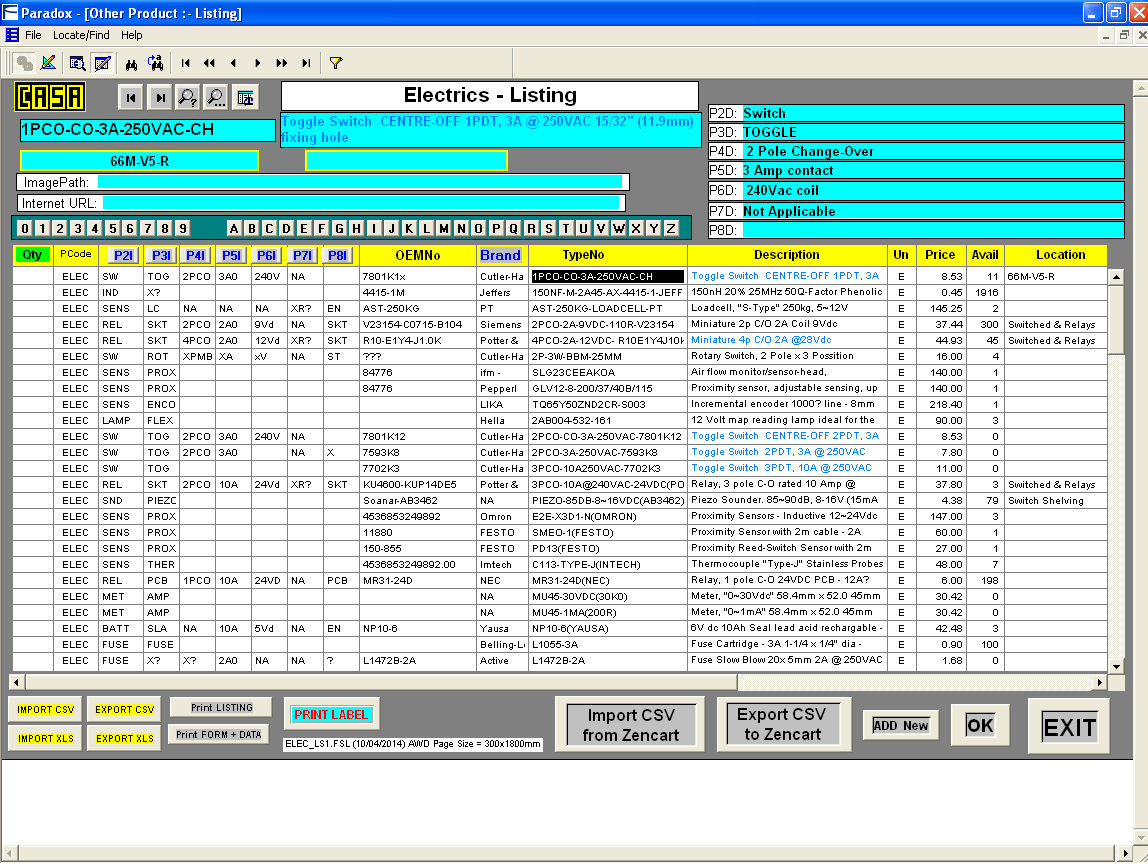Select digit filter button 5
Image resolution: width=1148 pixels, height=864 pixels.
113,228
